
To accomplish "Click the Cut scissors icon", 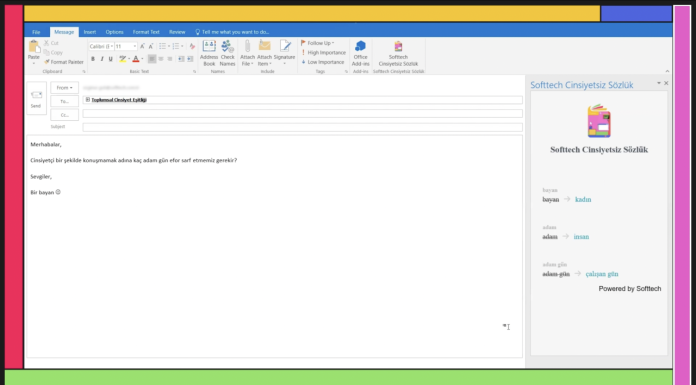I will point(46,43).
